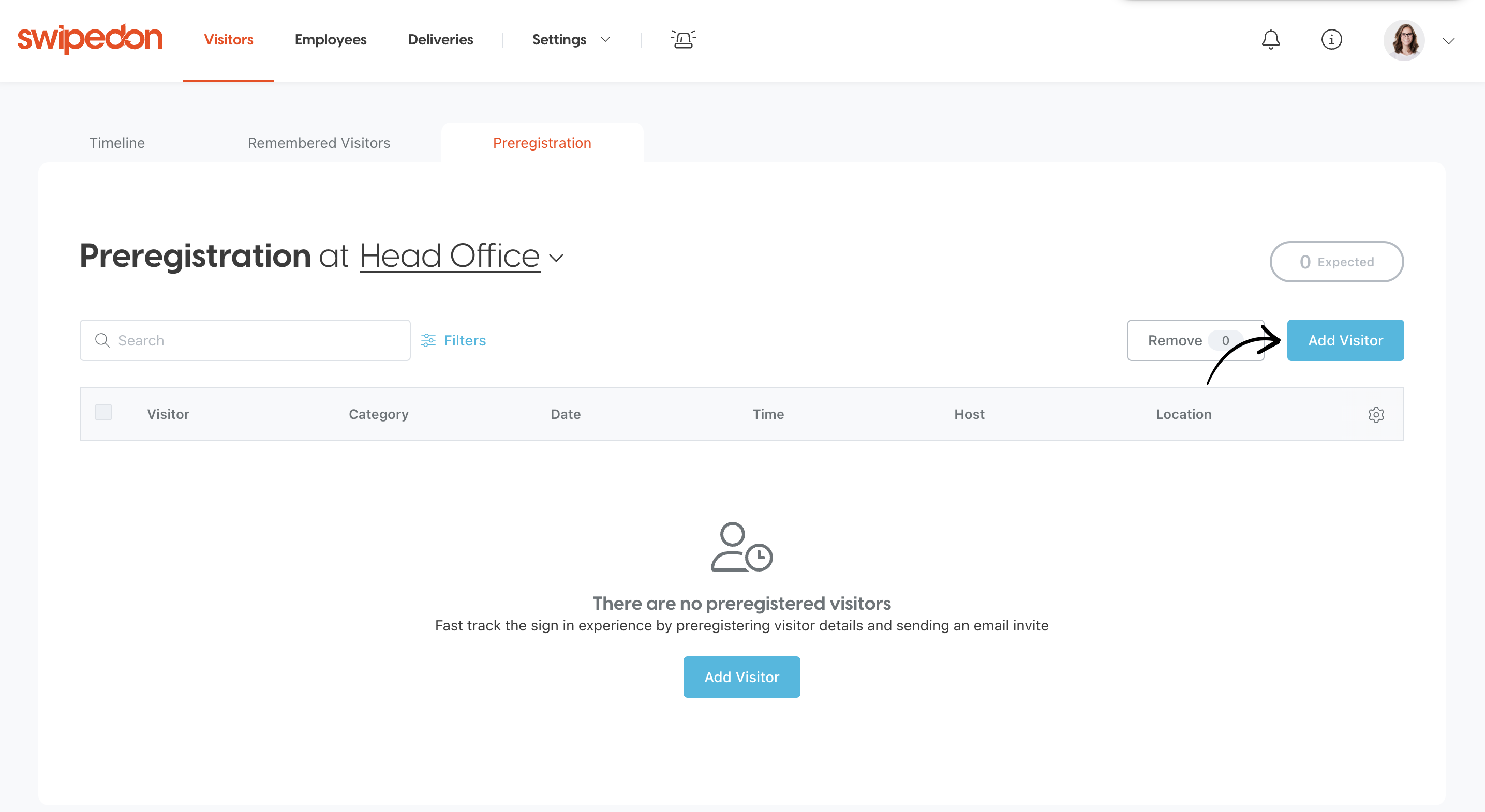Sort by Visitor column header

168,414
